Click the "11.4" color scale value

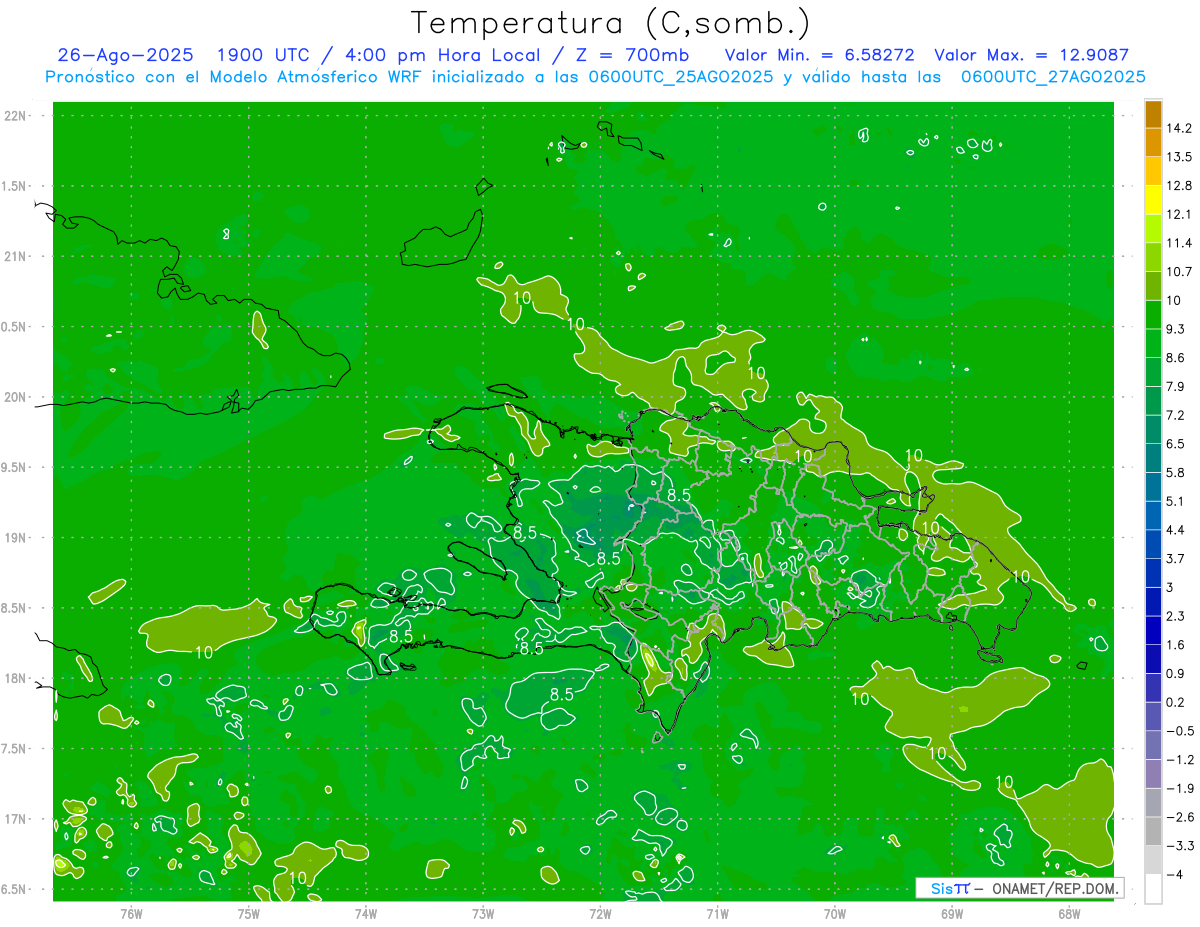[x=1179, y=243]
